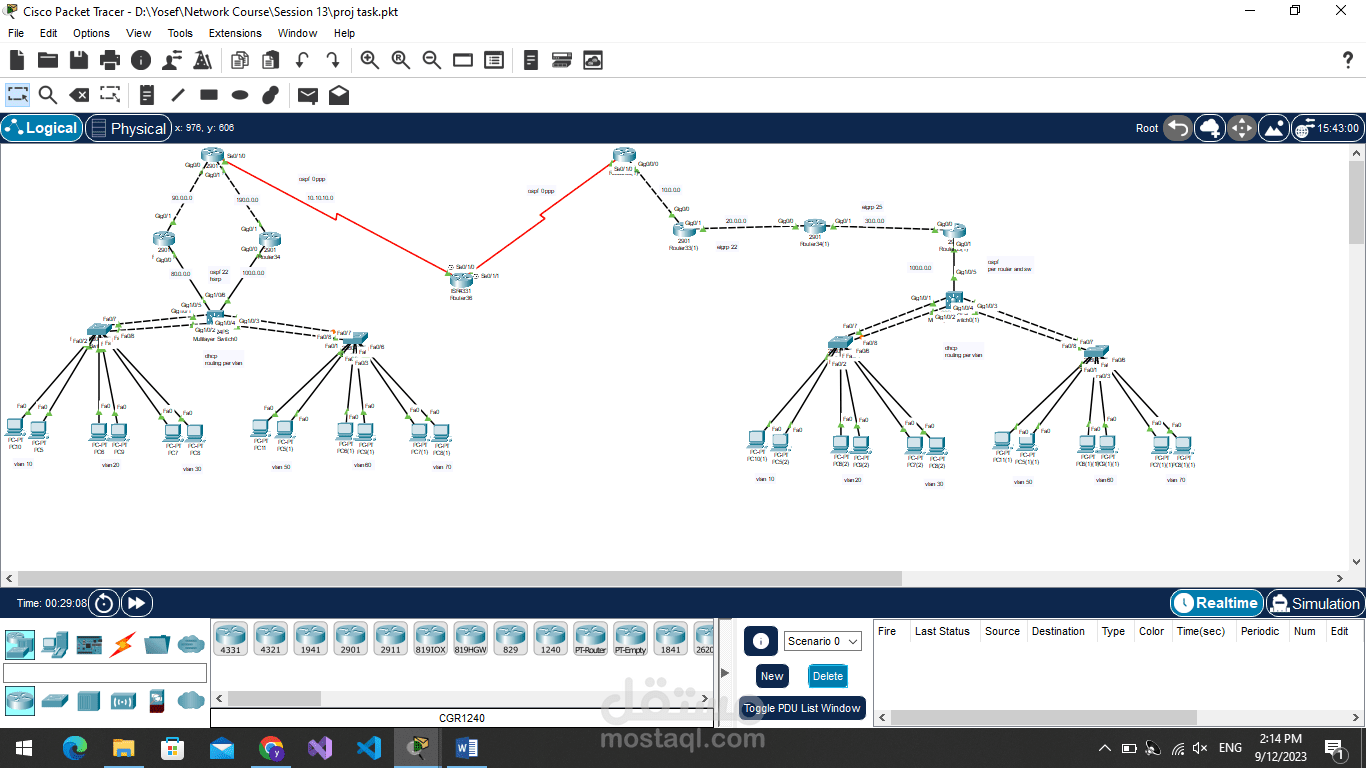Screen dimensions: 1366x768
Task: Click the Paste toolbar icon
Action: coord(270,60)
